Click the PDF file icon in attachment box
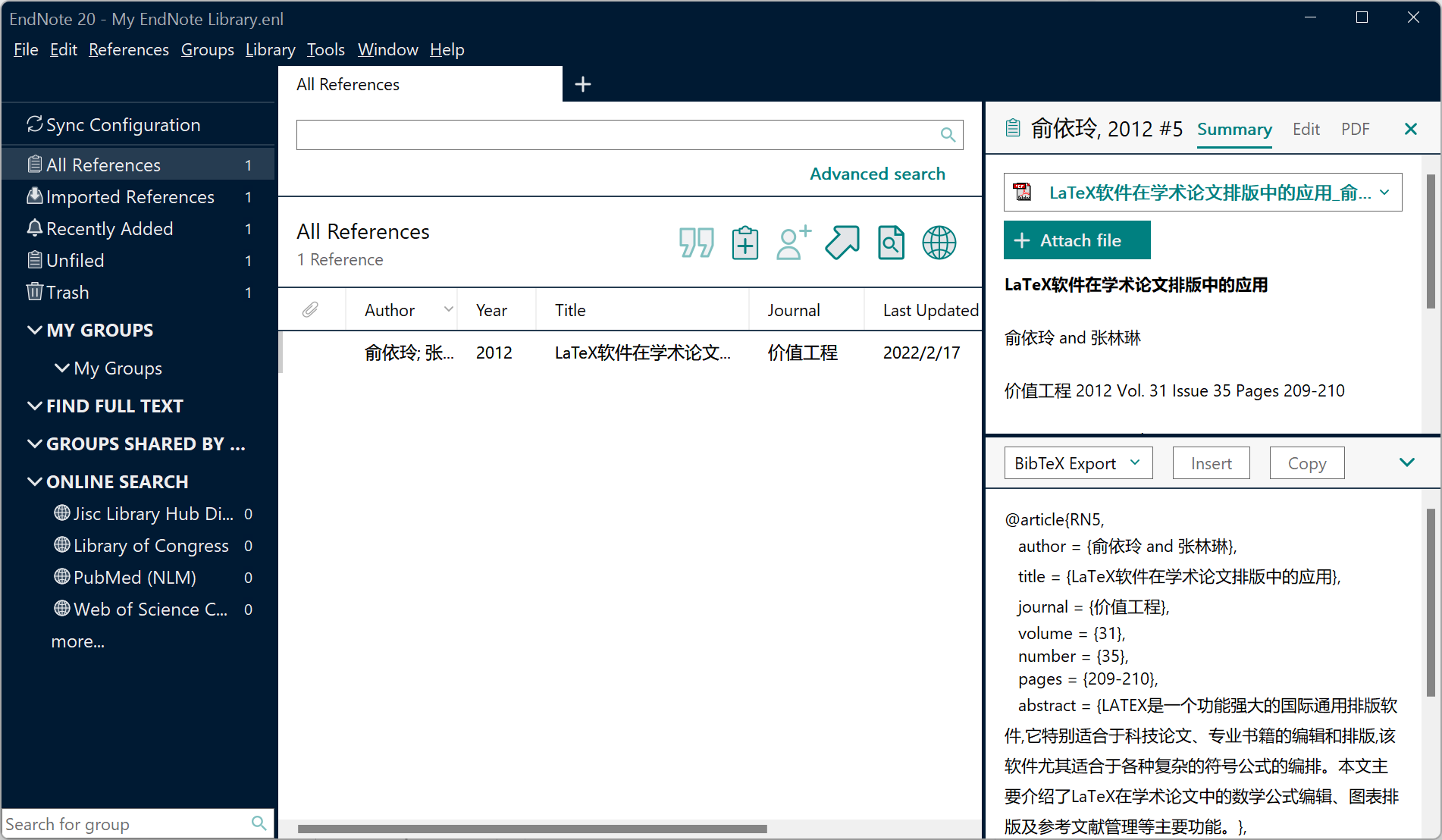The width and height of the screenshot is (1442, 840). coord(1023,193)
